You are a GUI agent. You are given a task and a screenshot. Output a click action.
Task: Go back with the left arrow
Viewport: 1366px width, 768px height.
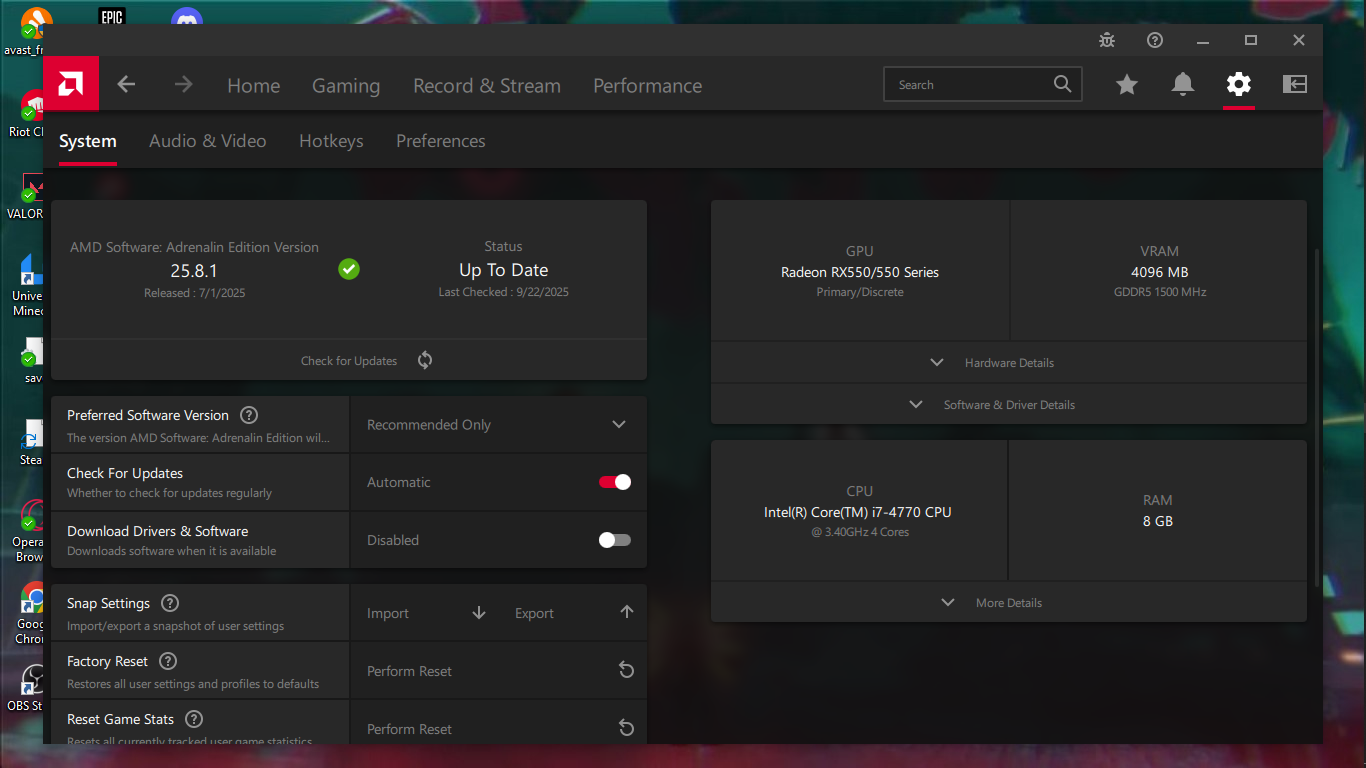pyautogui.click(x=126, y=85)
